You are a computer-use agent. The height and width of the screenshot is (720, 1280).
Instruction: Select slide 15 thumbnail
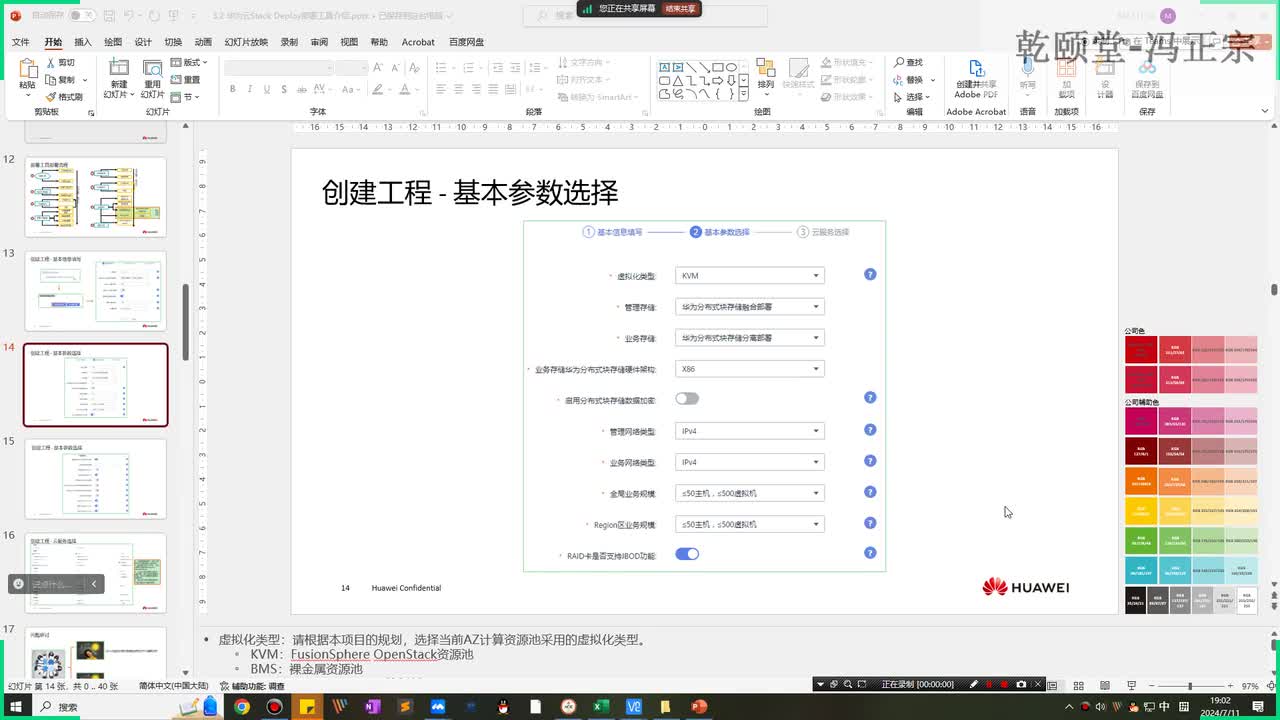pyautogui.click(x=96, y=479)
